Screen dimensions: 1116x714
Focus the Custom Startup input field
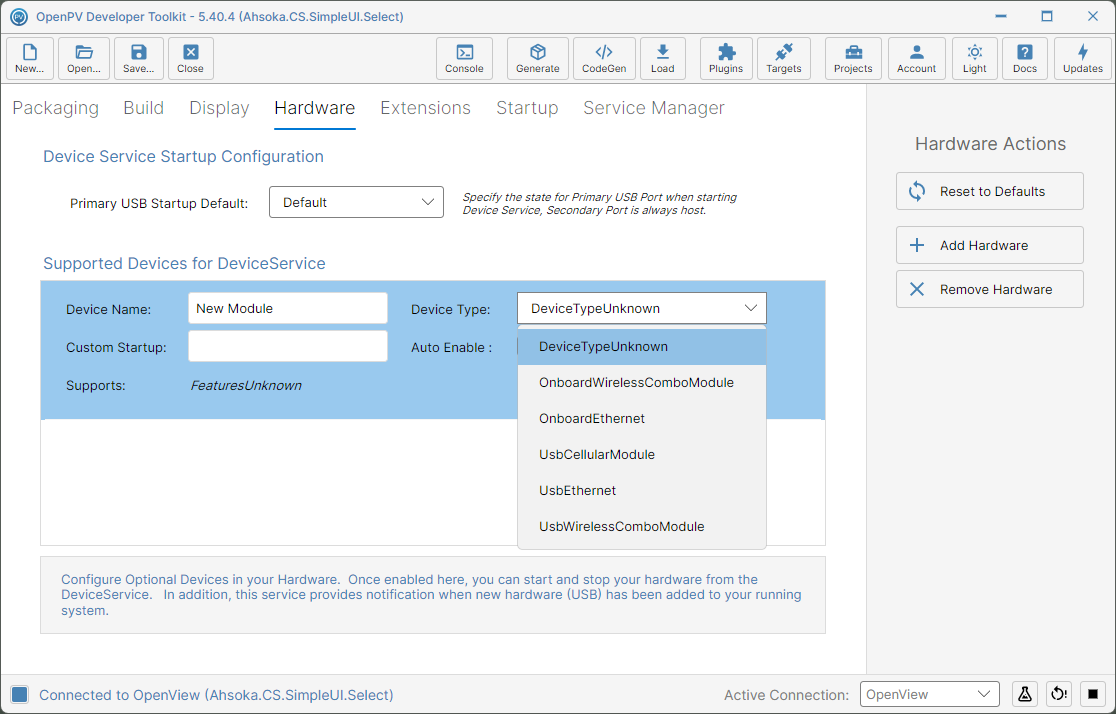pyautogui.click(x=288, y=346)
